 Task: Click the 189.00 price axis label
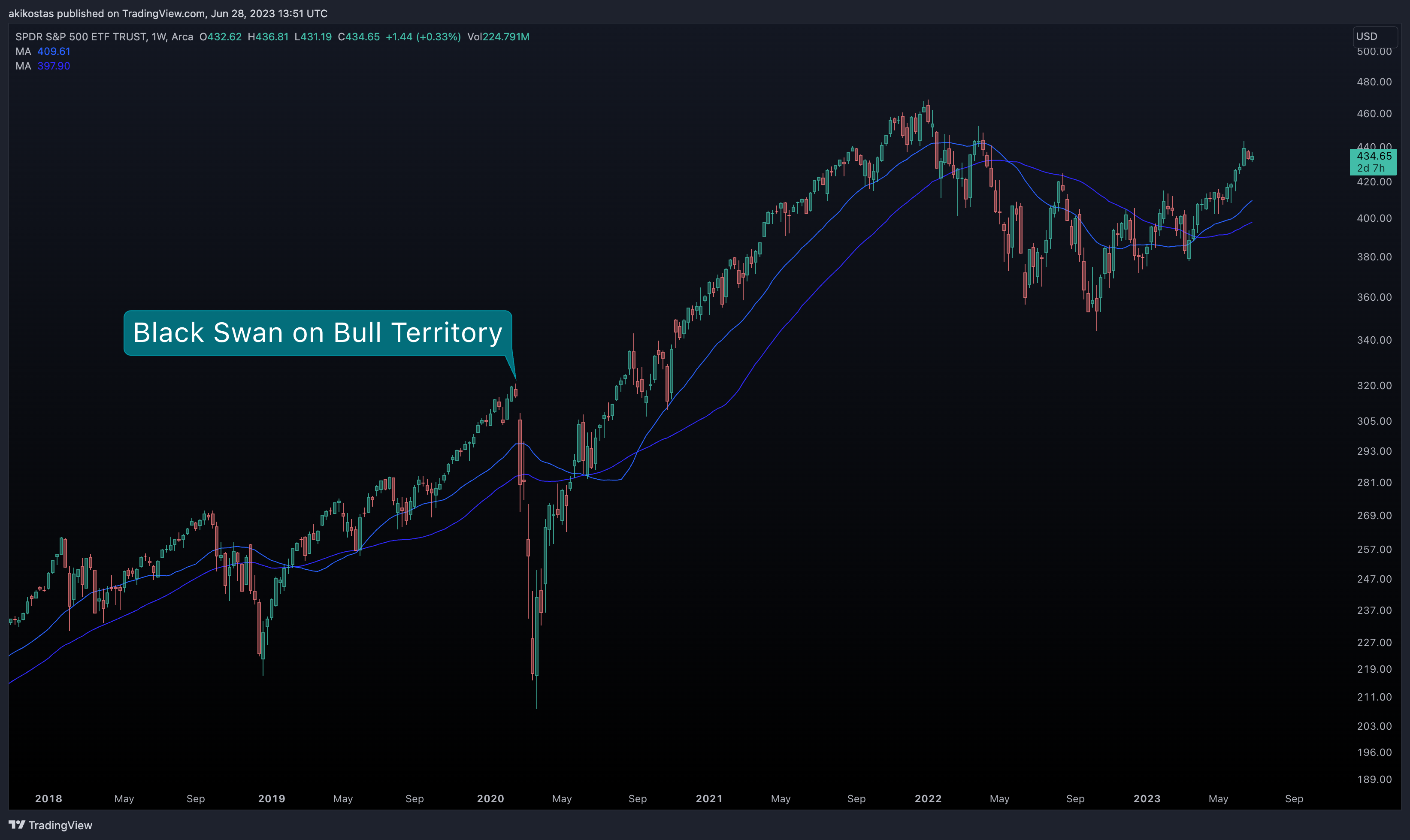[x=1374, y=780]
